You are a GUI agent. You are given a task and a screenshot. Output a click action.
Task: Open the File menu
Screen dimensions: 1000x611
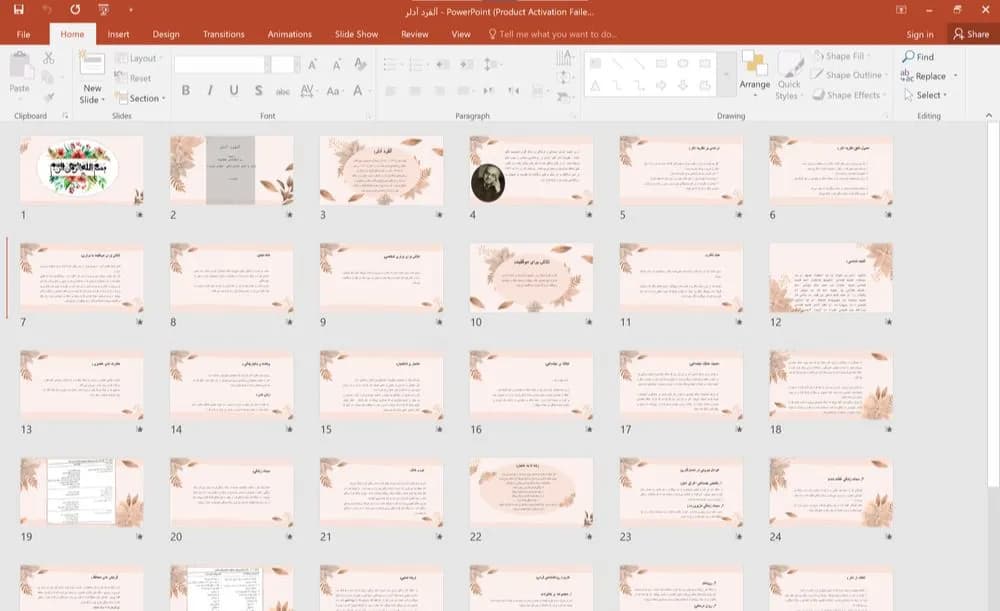pos(24,34)
